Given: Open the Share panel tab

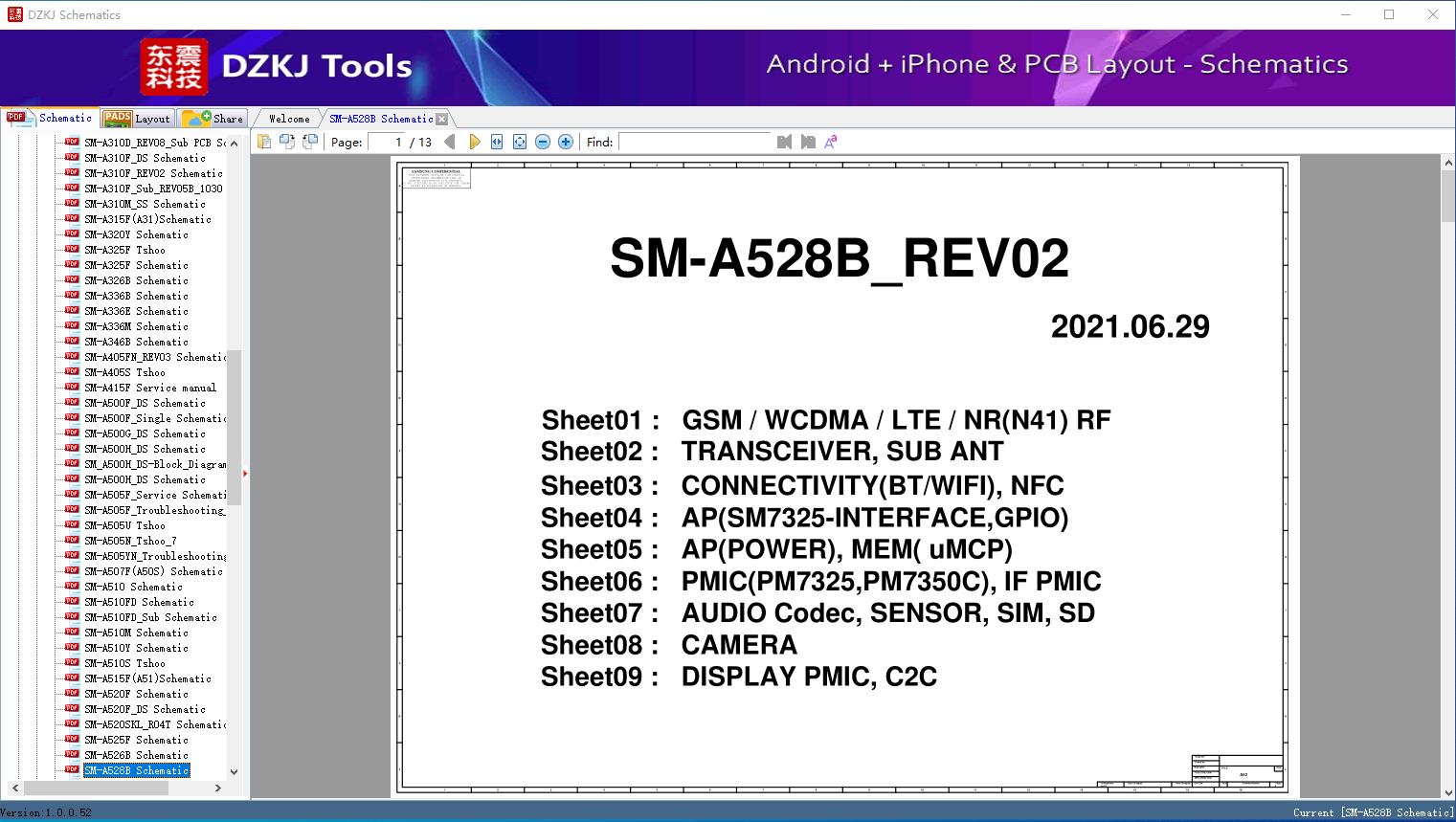Looking at the screenshot, I should click(213, 119).
